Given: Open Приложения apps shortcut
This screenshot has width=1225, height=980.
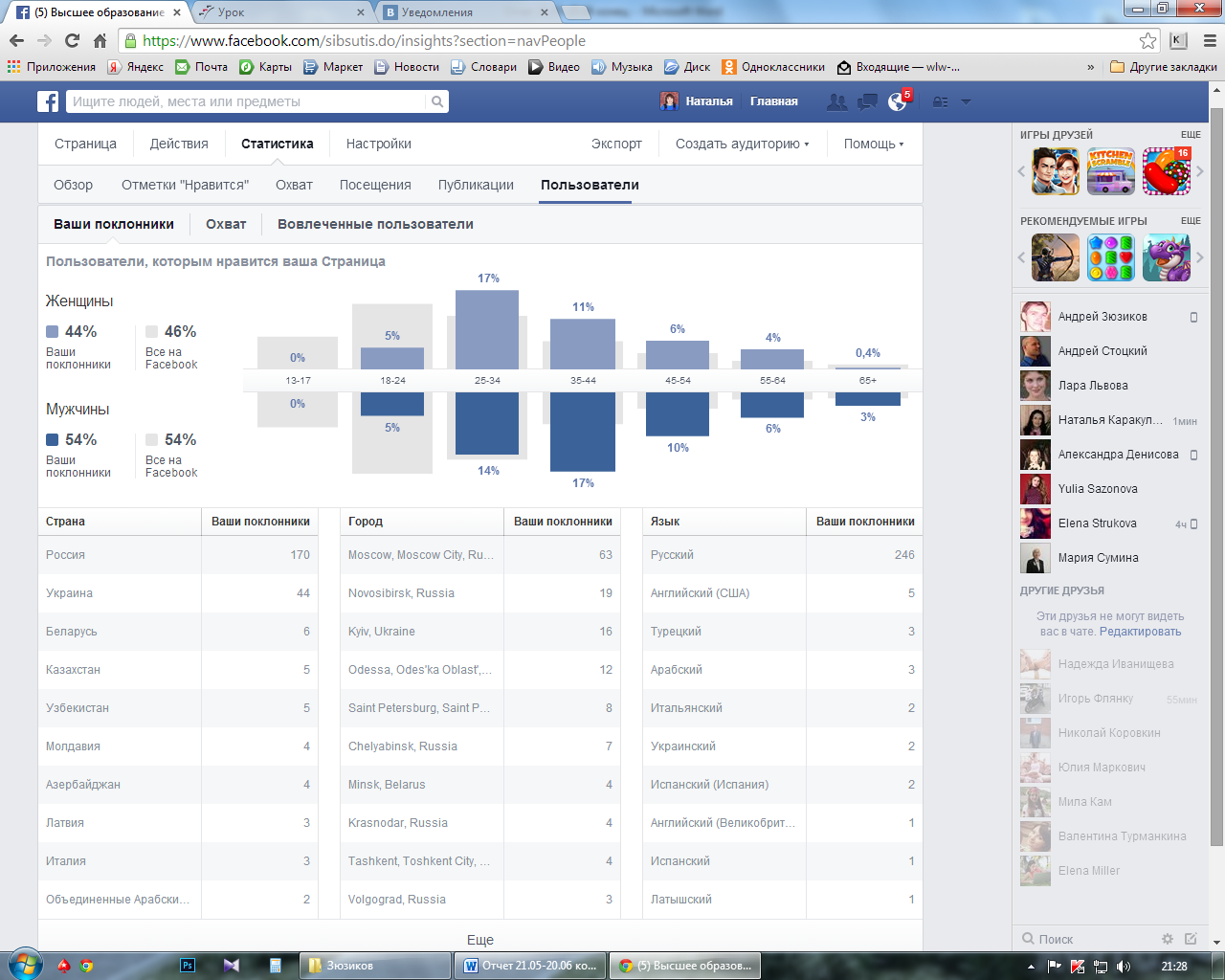Looking at the screenshot, I should point(52,67).
